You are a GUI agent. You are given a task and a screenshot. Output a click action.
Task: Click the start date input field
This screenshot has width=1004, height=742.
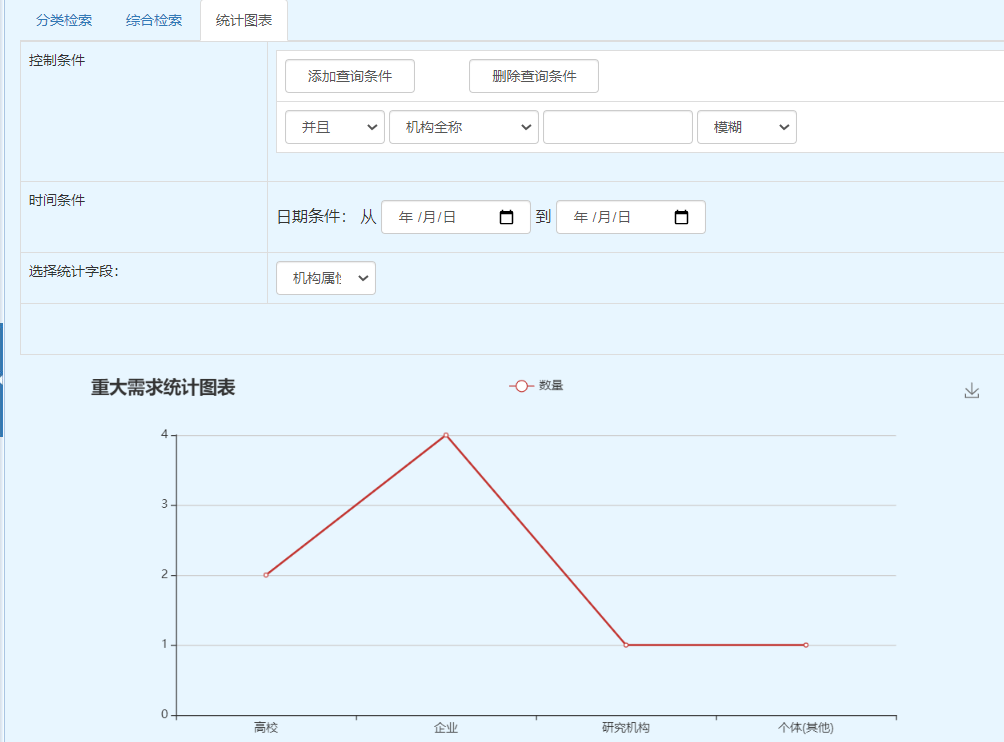456,217
